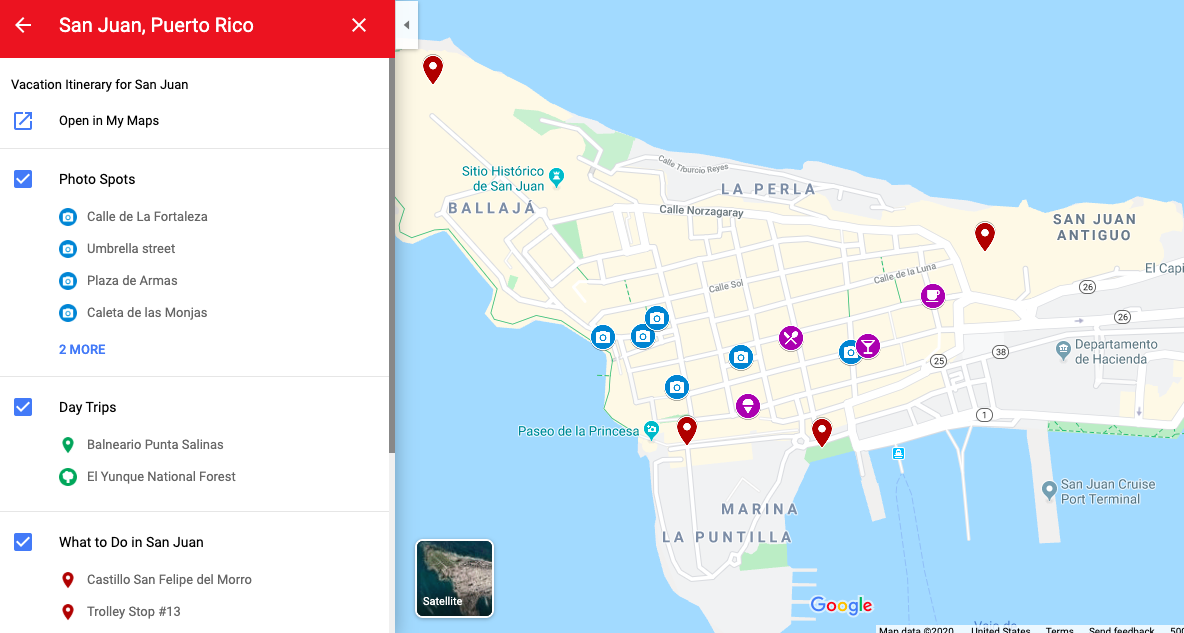Click the purple ice cream cone marker

[748, 406]
